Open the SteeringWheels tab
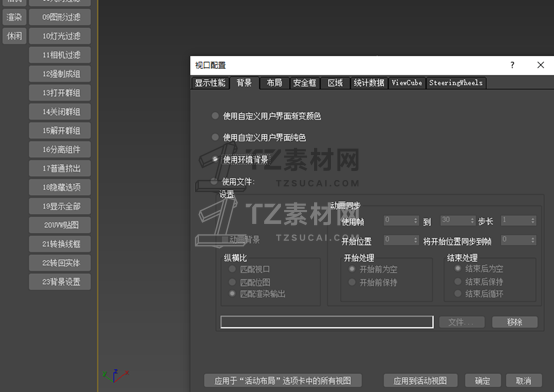 pyautogui.click(x=456, y=83)
